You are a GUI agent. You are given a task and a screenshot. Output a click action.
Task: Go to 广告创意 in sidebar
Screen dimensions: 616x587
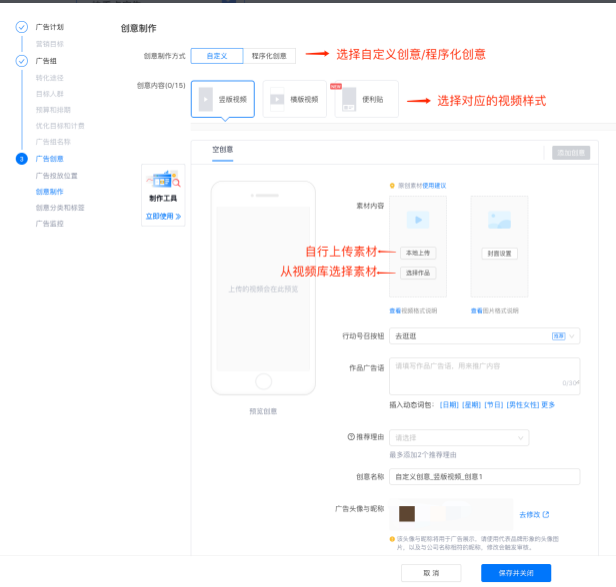point(50,159)
